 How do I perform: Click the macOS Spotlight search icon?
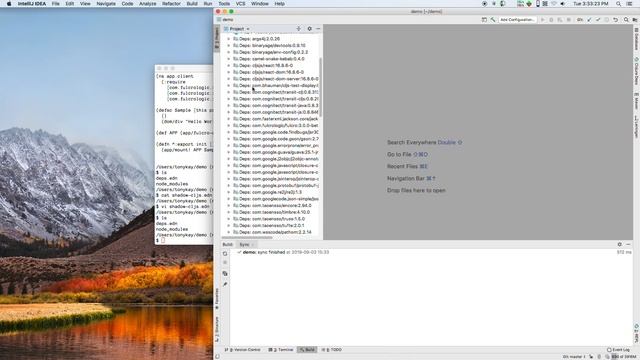tap(619, 4)
